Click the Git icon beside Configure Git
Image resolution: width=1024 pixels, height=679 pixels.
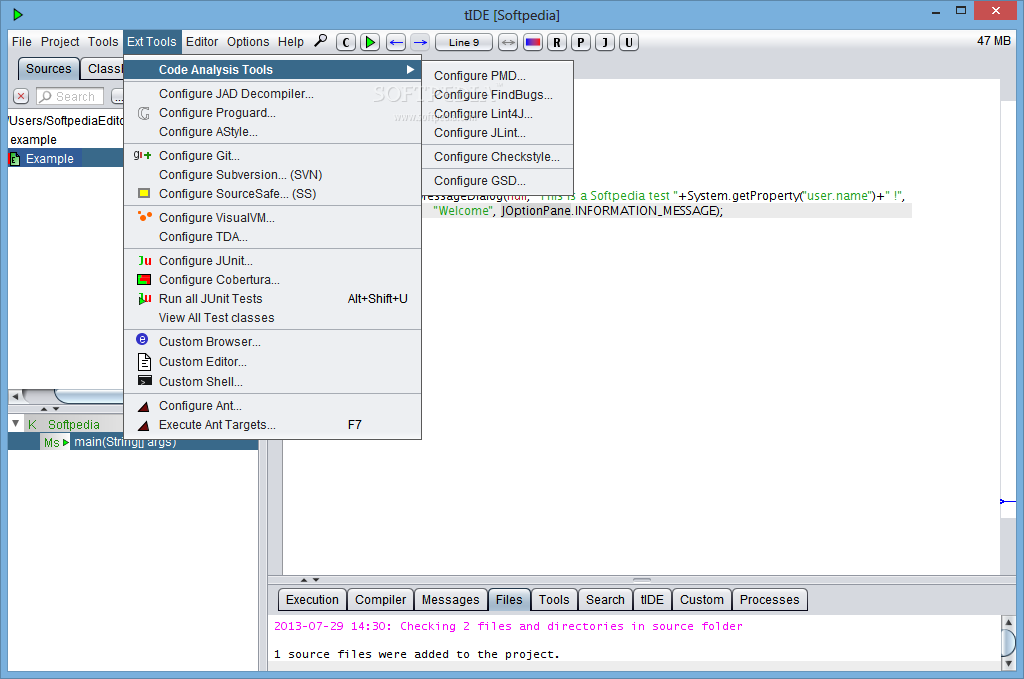coord(143,155)
